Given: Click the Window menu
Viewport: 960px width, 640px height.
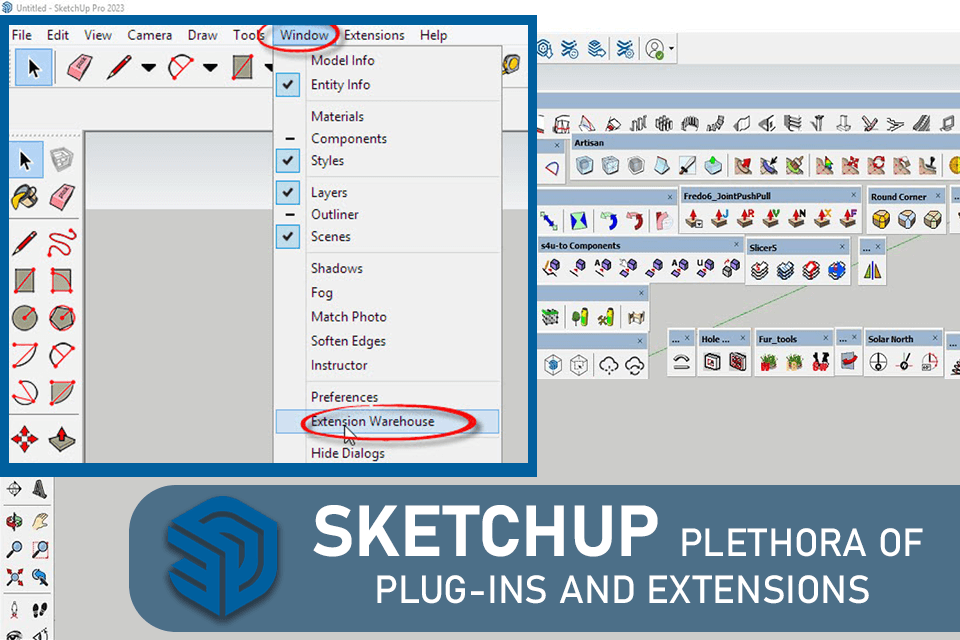Looking at the screenshot, I should pos(304,35).
